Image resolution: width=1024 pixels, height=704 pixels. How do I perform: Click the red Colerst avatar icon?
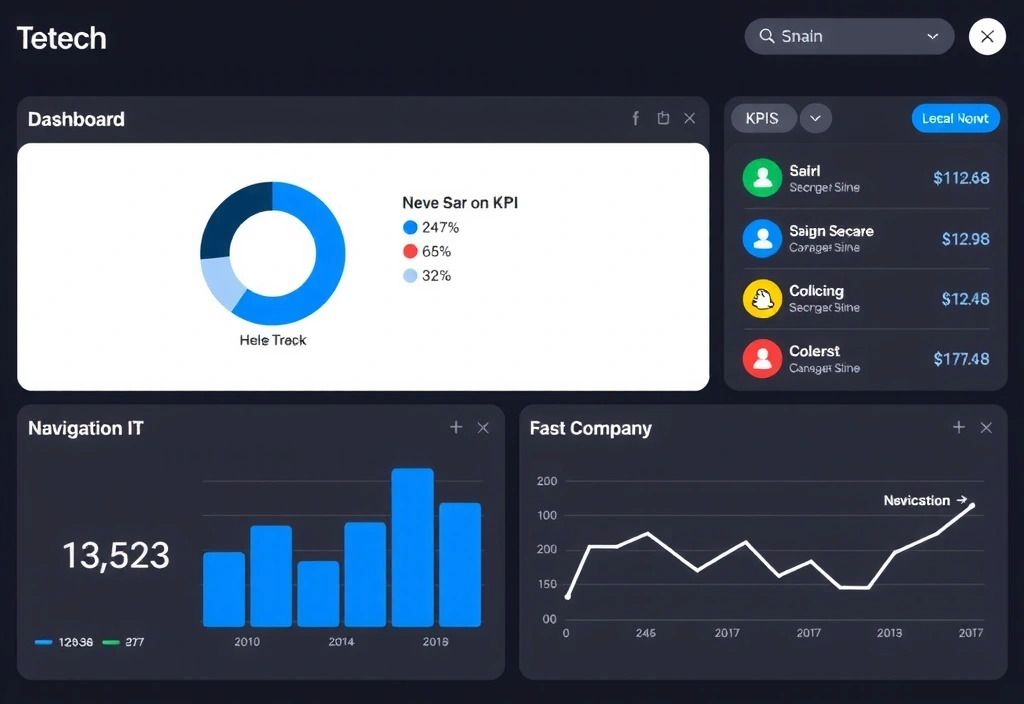point(762,358)
